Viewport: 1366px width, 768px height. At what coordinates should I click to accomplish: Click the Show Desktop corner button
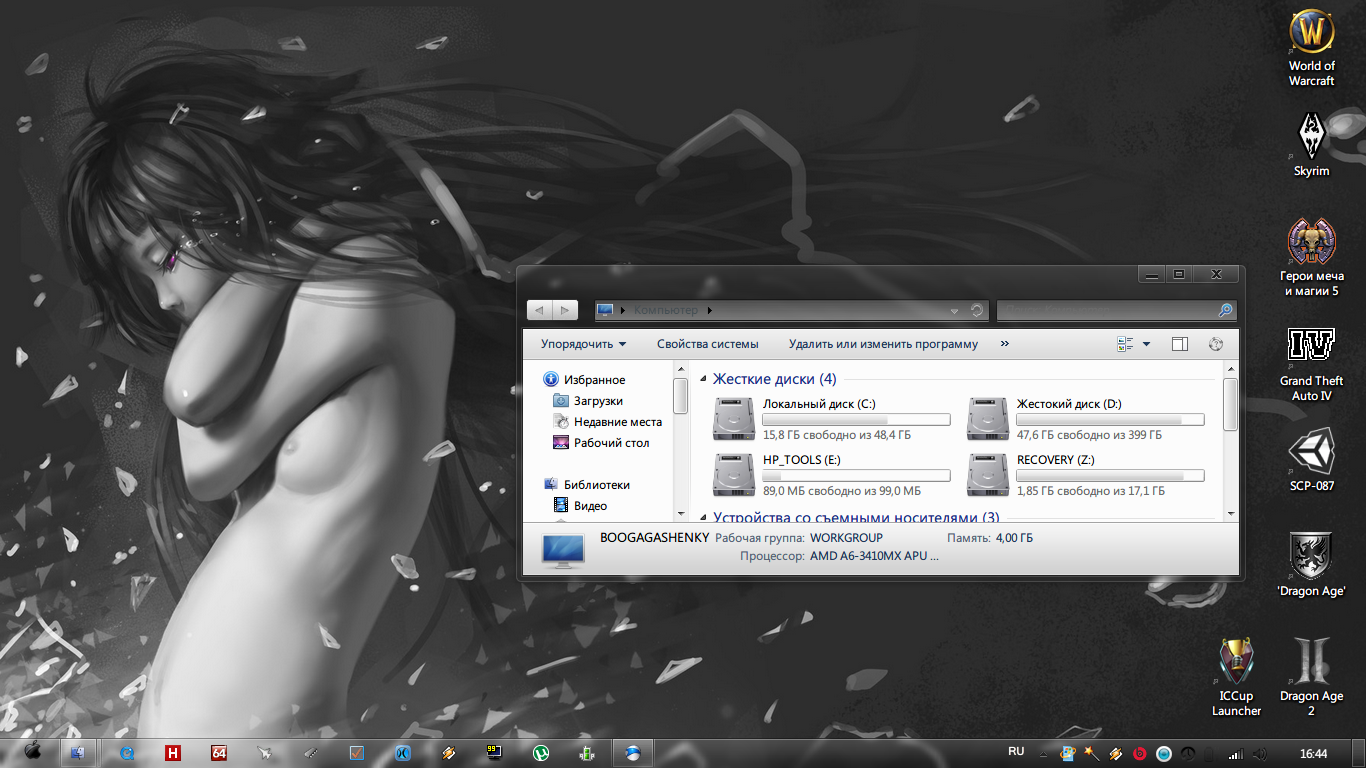click(x=1358, y=753)
